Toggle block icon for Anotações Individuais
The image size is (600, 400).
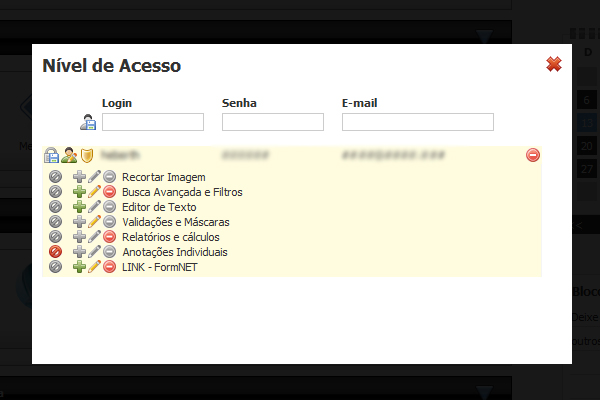55,252
